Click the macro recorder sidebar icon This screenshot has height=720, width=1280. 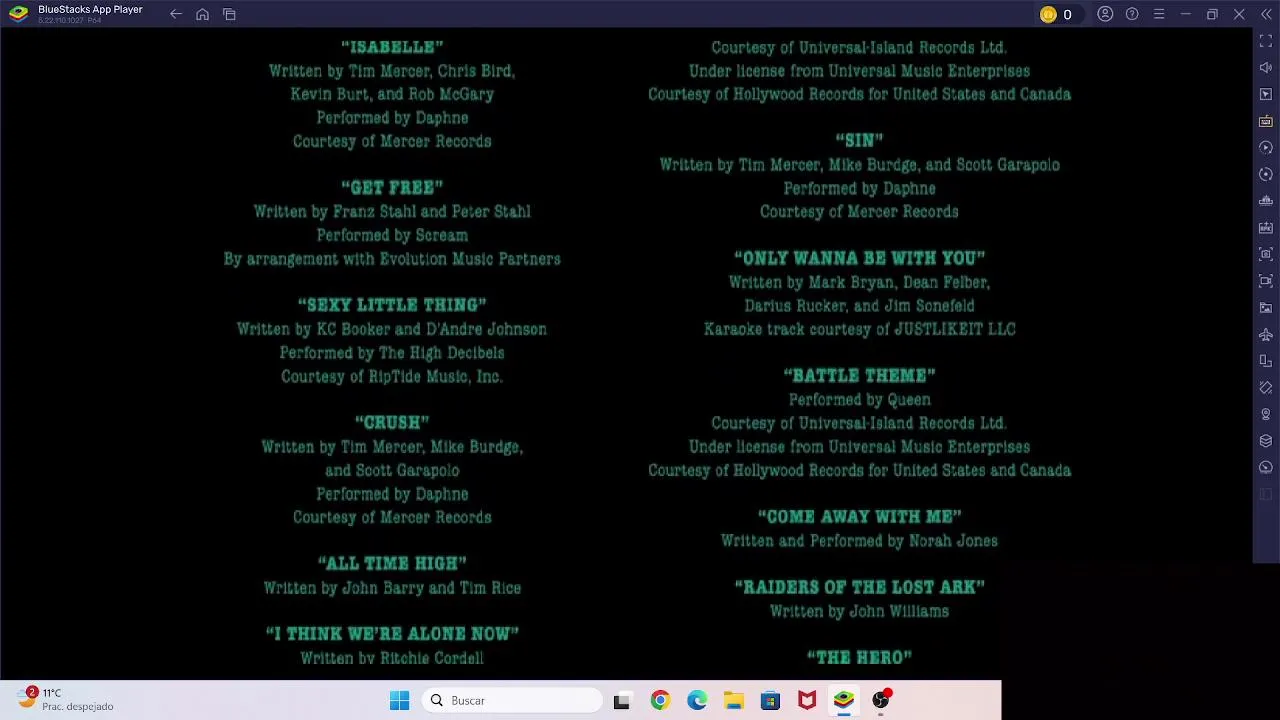pyautogui.click(x=1266, y=467)
